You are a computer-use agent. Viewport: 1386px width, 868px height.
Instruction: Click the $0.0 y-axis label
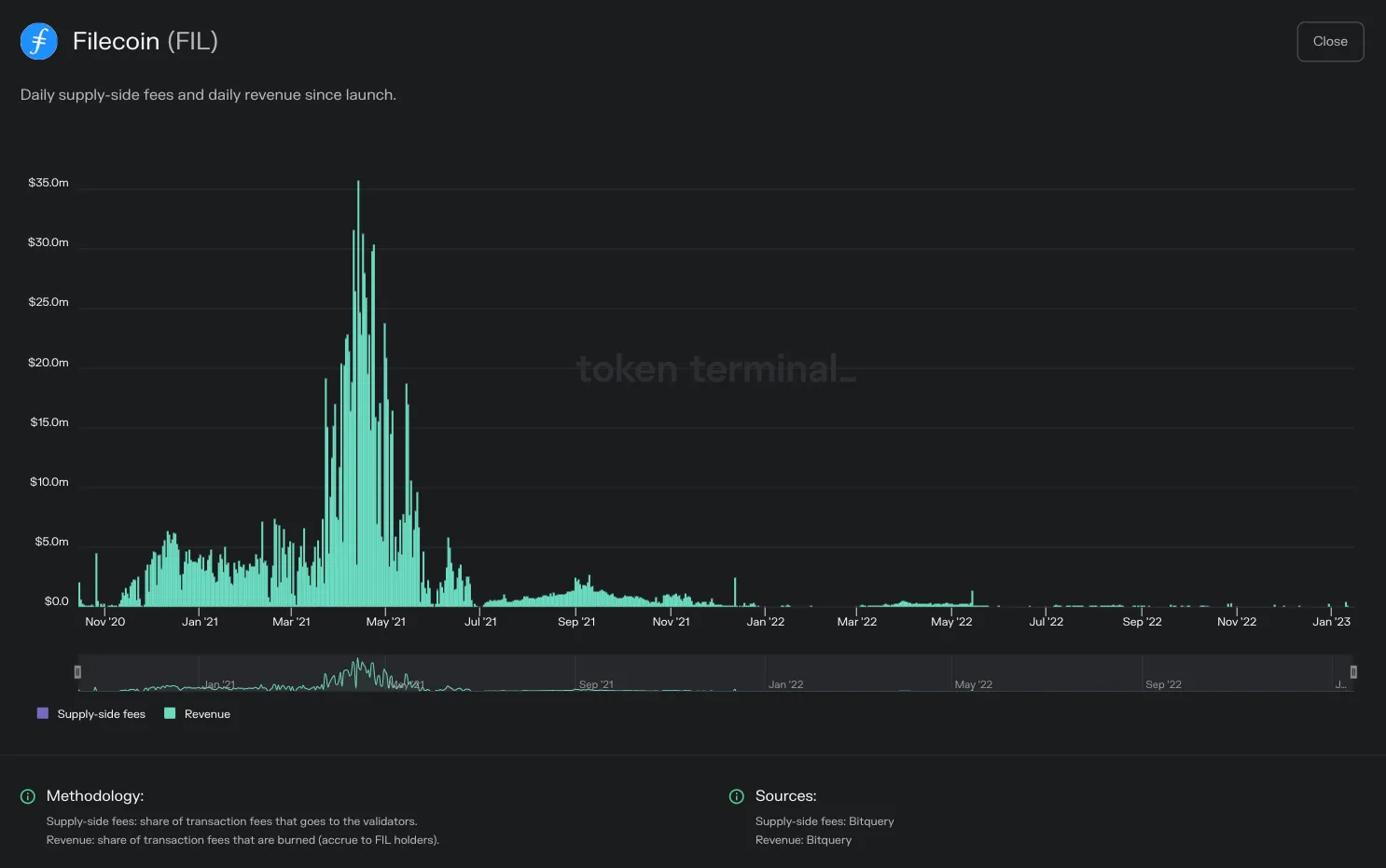[x=57, y=601]
